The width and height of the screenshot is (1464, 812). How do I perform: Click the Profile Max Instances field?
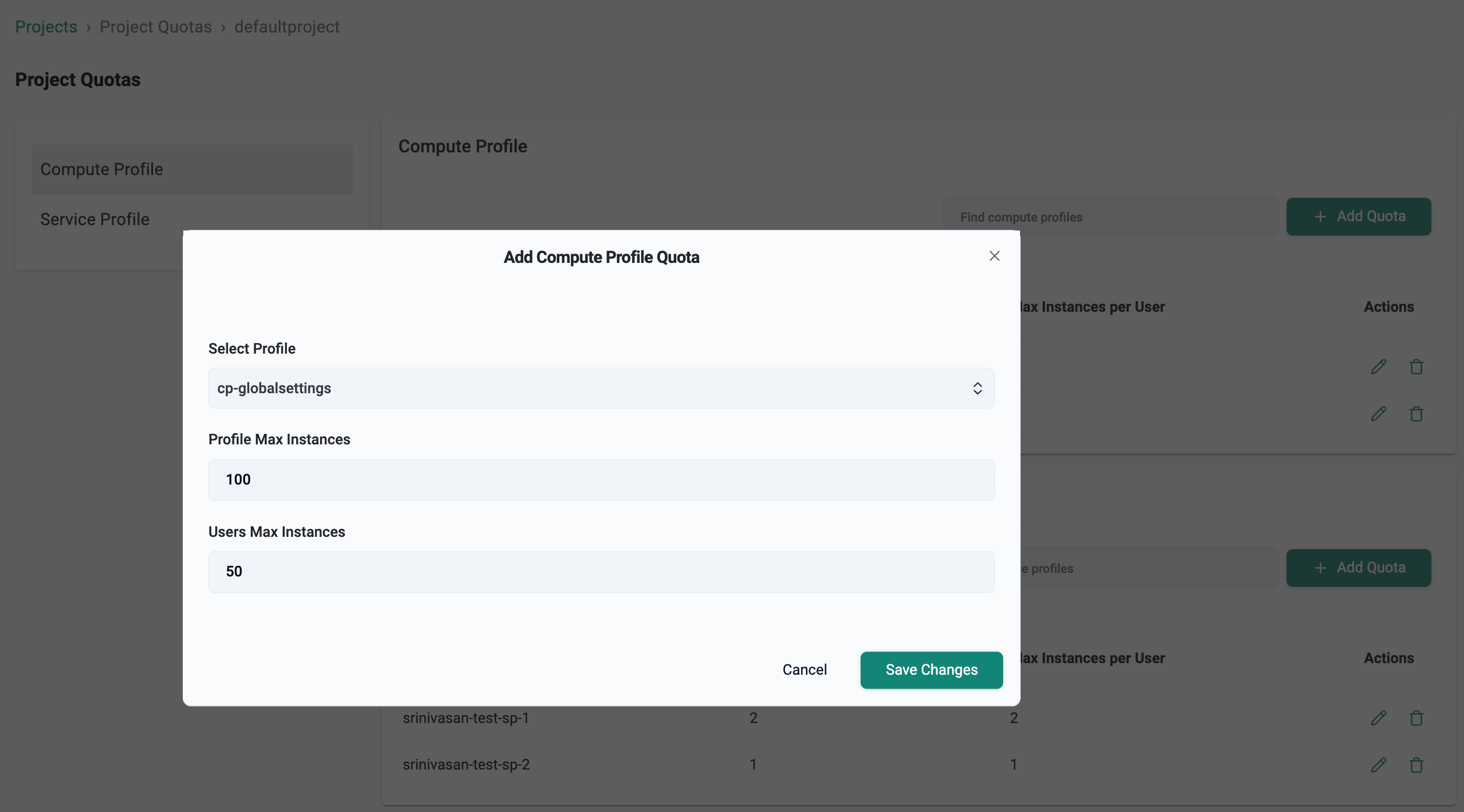[600, 480]
